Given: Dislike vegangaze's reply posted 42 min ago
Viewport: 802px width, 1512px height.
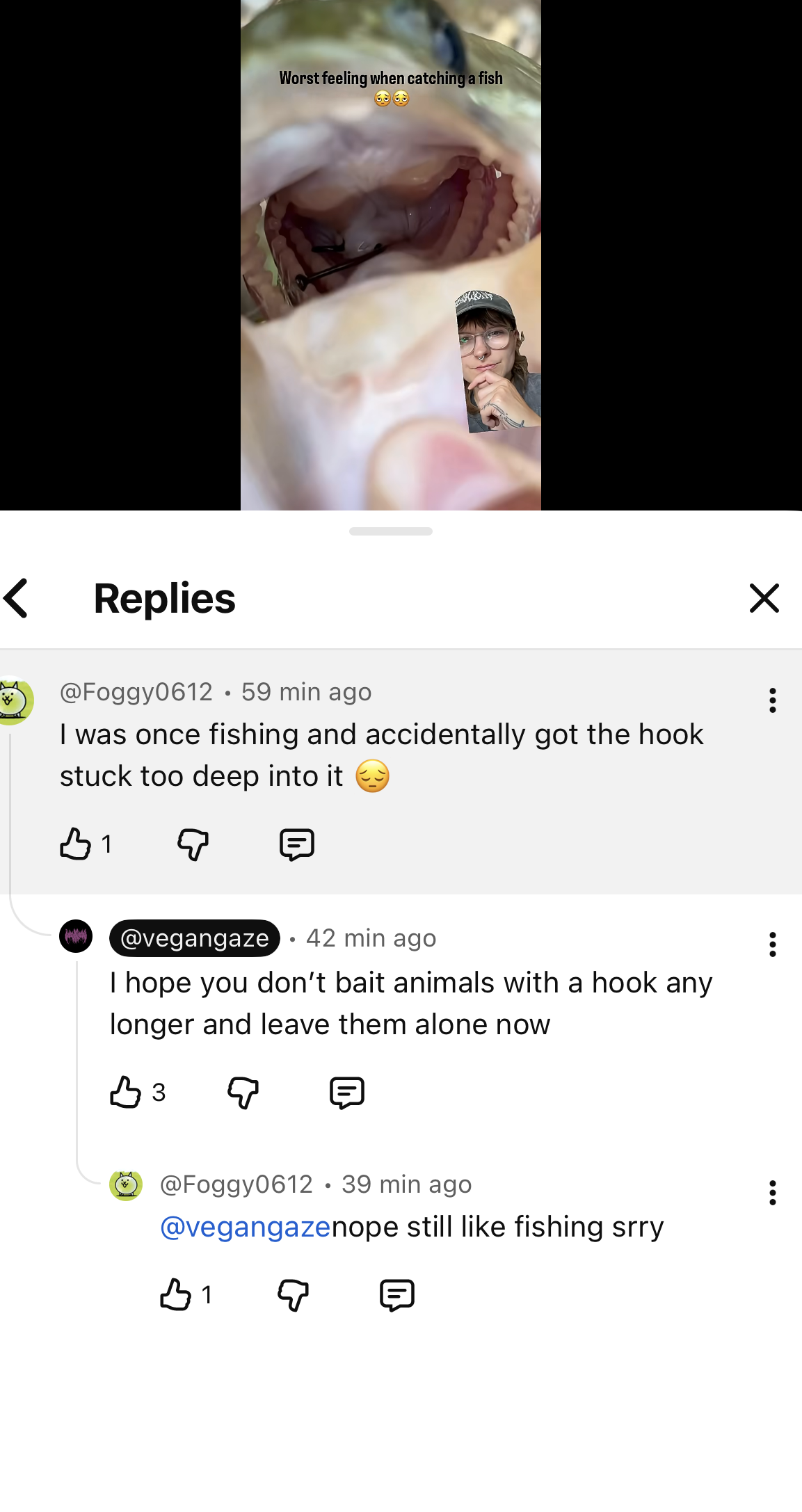Looking at the screenshot, I should click(x=243, y=1093).
